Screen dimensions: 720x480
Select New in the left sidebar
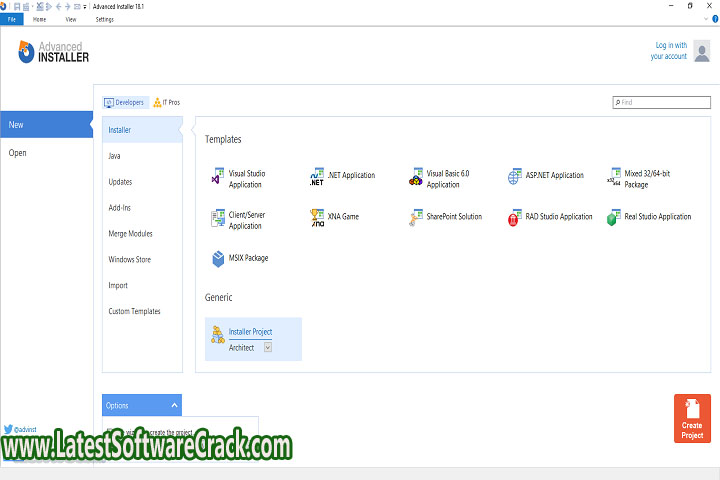[46, 124]
